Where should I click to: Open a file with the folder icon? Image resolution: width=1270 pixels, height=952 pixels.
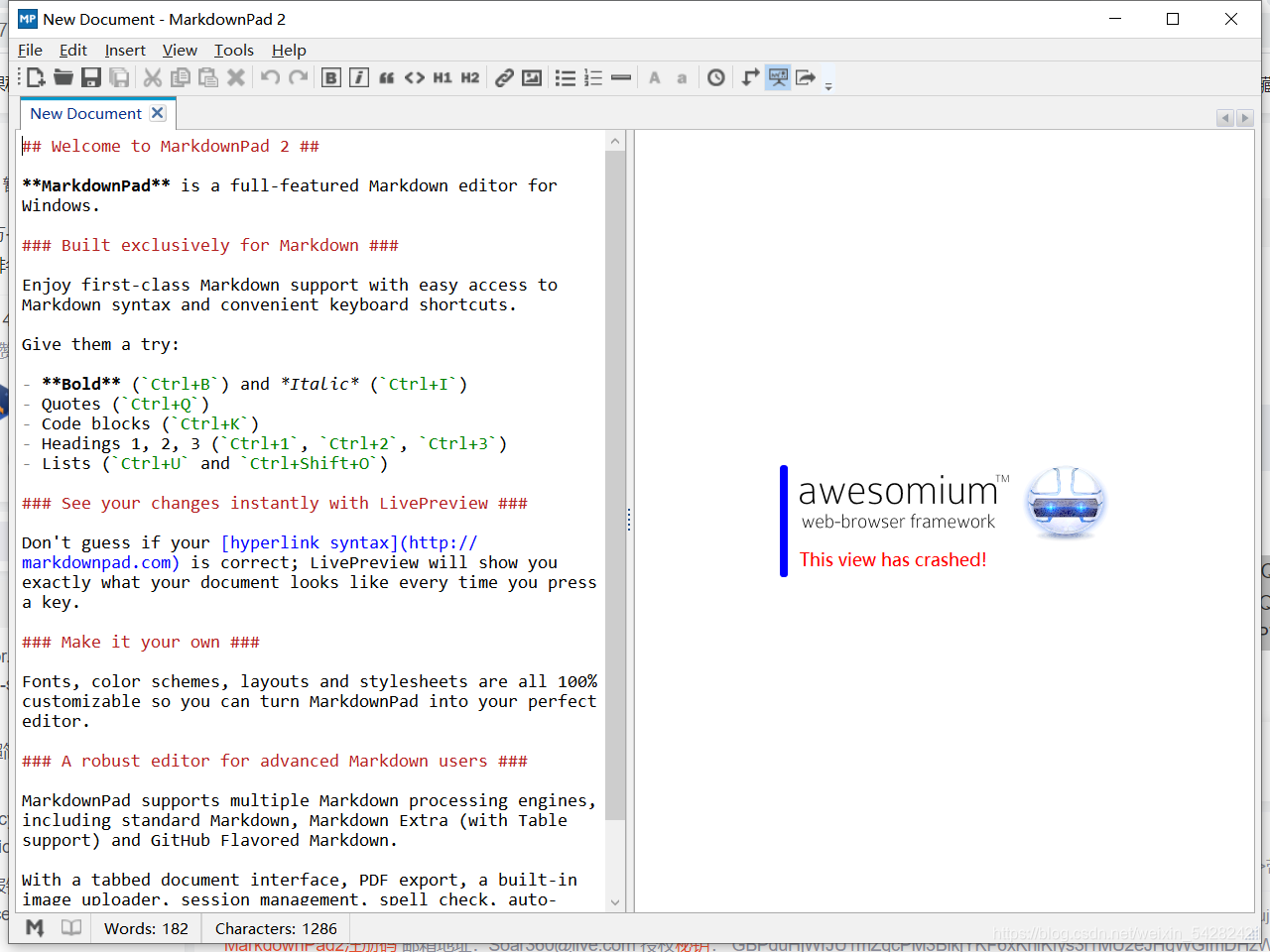pos(63,77)
